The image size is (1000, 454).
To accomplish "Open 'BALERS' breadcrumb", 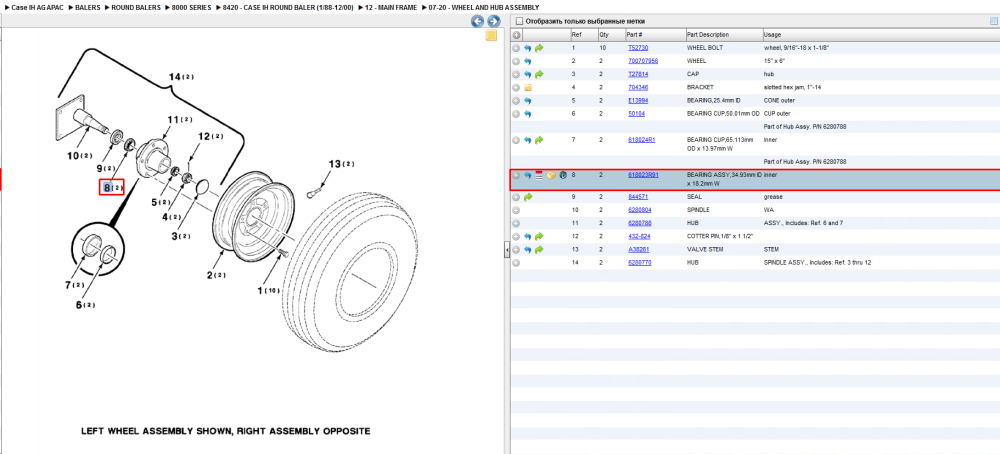I will [87, 7].
